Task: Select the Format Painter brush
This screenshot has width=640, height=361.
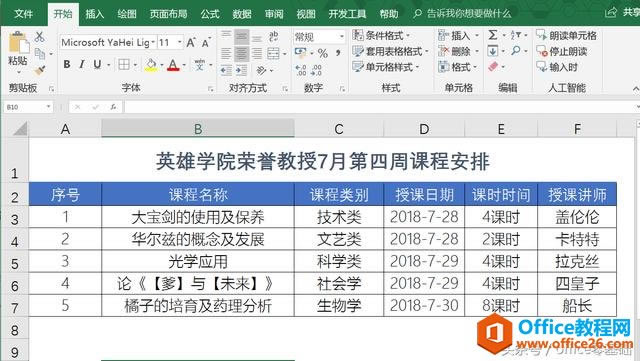Action: pos(40,70)
